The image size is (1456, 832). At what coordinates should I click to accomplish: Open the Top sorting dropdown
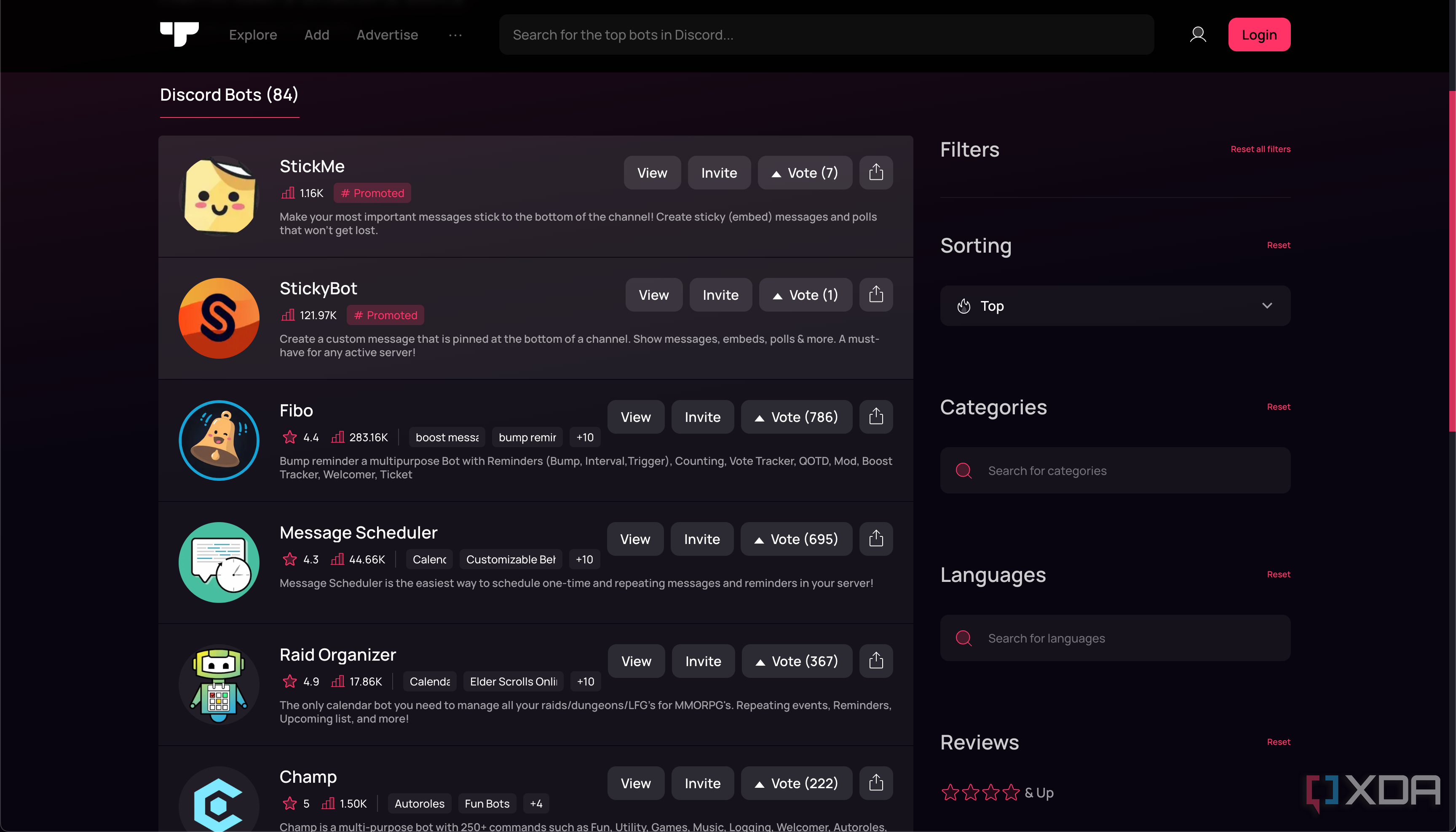pyautogui.click(x=1114, y=306)
